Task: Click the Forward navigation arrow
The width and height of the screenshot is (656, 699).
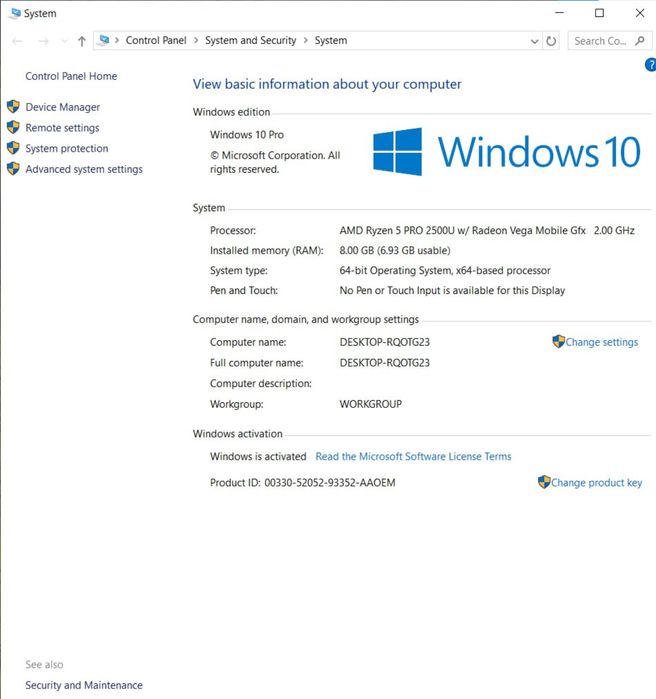Action: pyautogui.click(x=43, y=41)
